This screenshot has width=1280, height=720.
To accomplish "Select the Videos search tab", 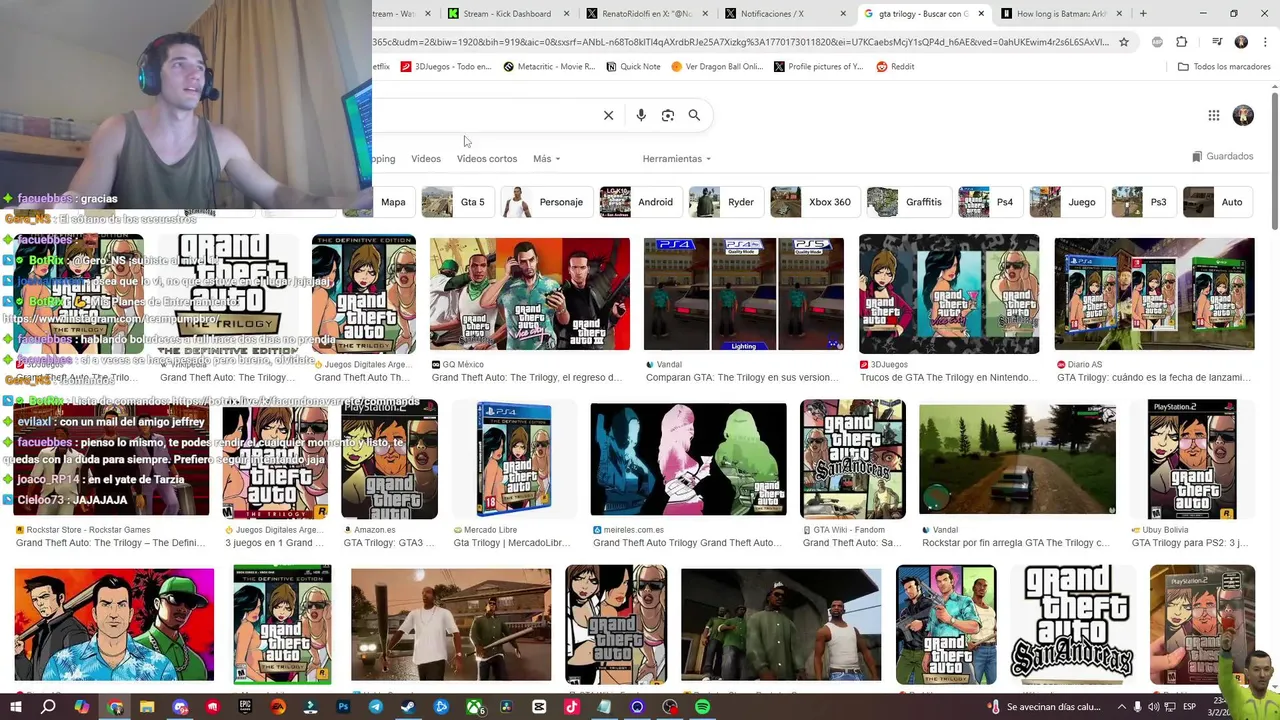I will point(426,159).
